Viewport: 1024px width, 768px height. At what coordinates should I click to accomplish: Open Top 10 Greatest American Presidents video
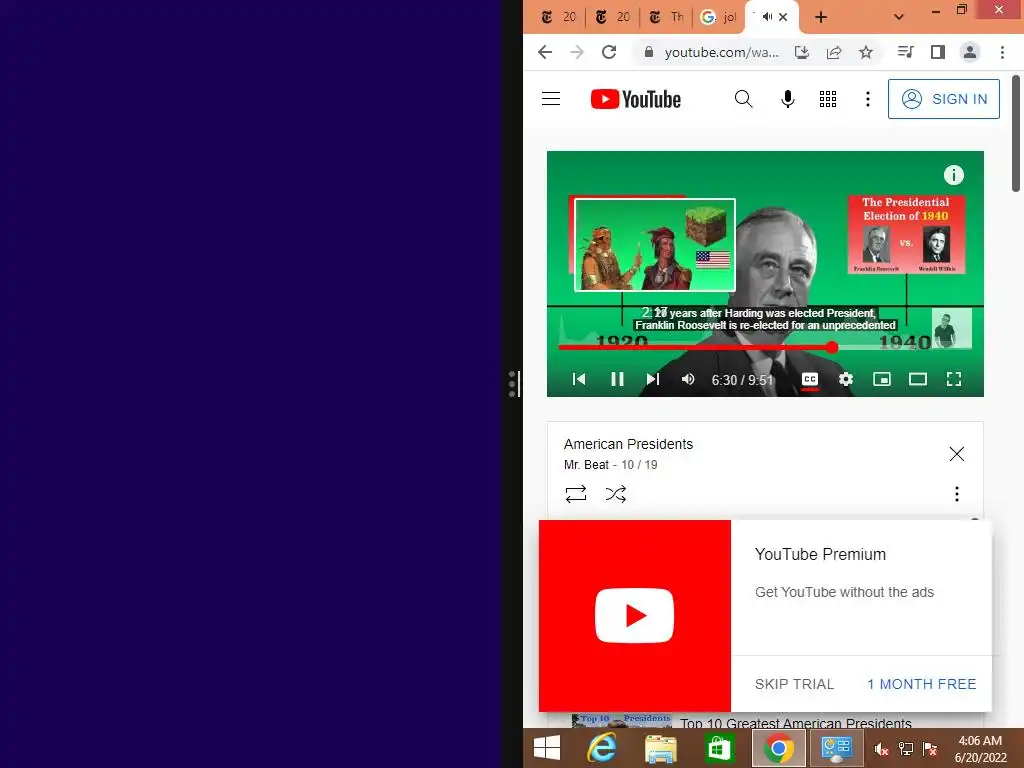[795, 723]
